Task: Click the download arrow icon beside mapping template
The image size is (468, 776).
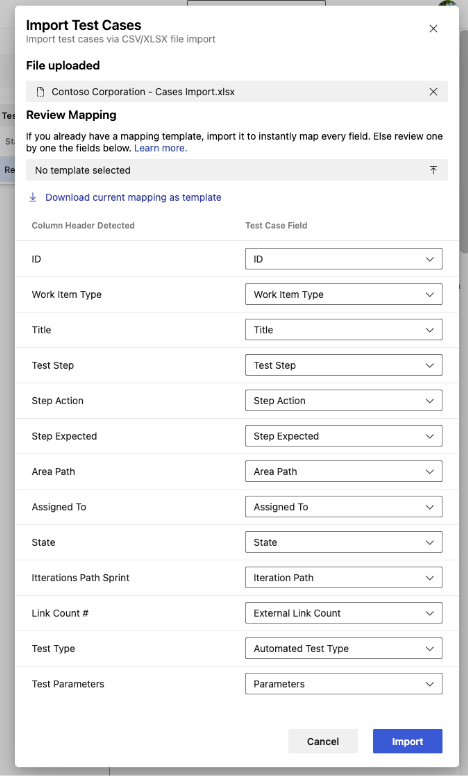Action: tap(33, 197)
